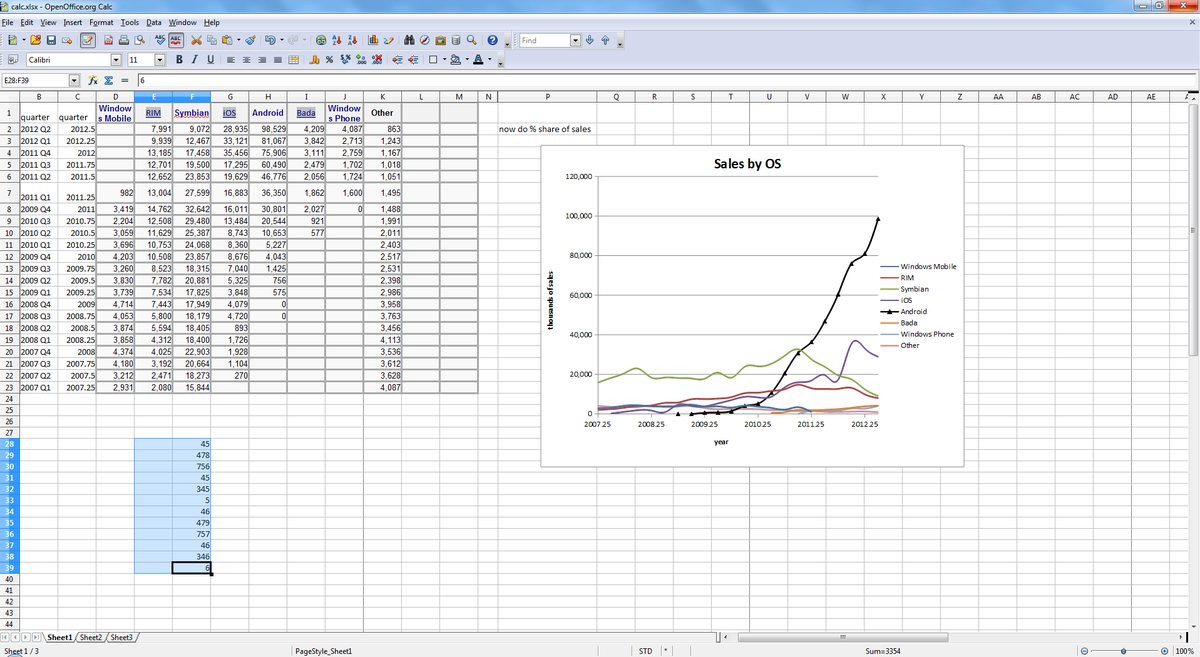Expand the Name Box cell reference dropdown
The width and height of the screenshot is (1200, 657).
coord(74,80)
